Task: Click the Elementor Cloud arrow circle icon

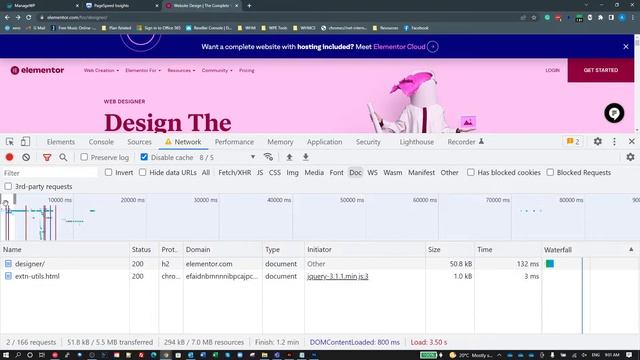Action: (433, 47)
